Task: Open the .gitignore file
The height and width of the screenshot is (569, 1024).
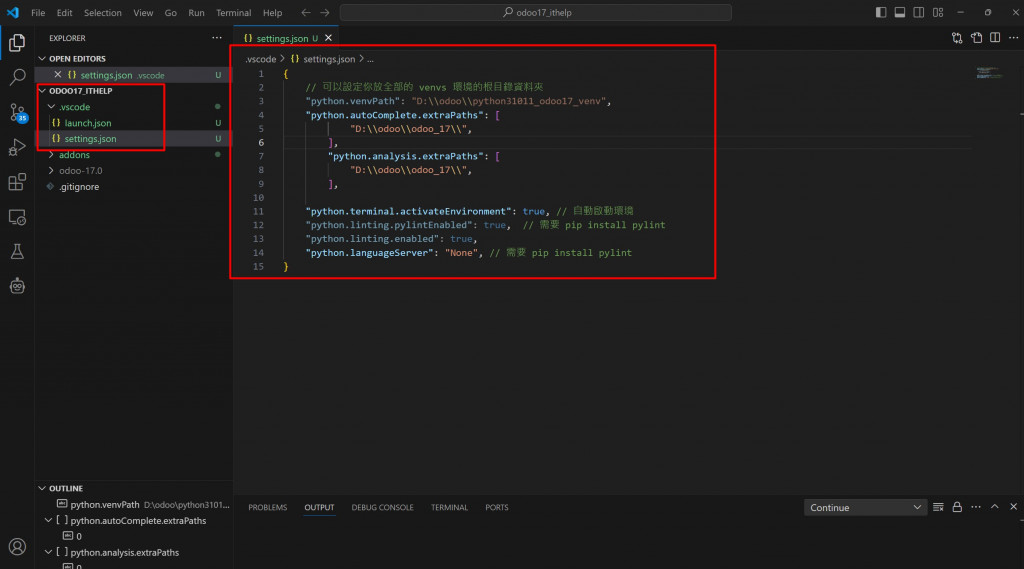Action: (79, 187)
